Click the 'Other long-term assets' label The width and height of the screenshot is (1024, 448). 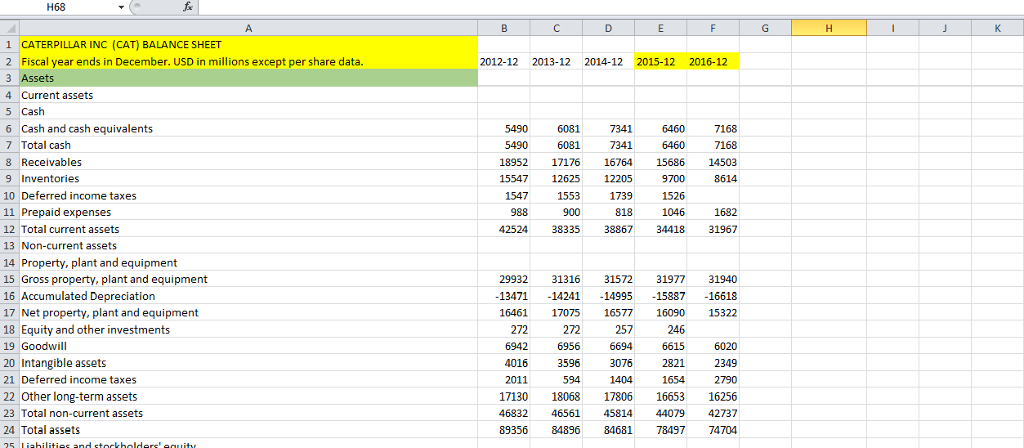pos(80,396)
